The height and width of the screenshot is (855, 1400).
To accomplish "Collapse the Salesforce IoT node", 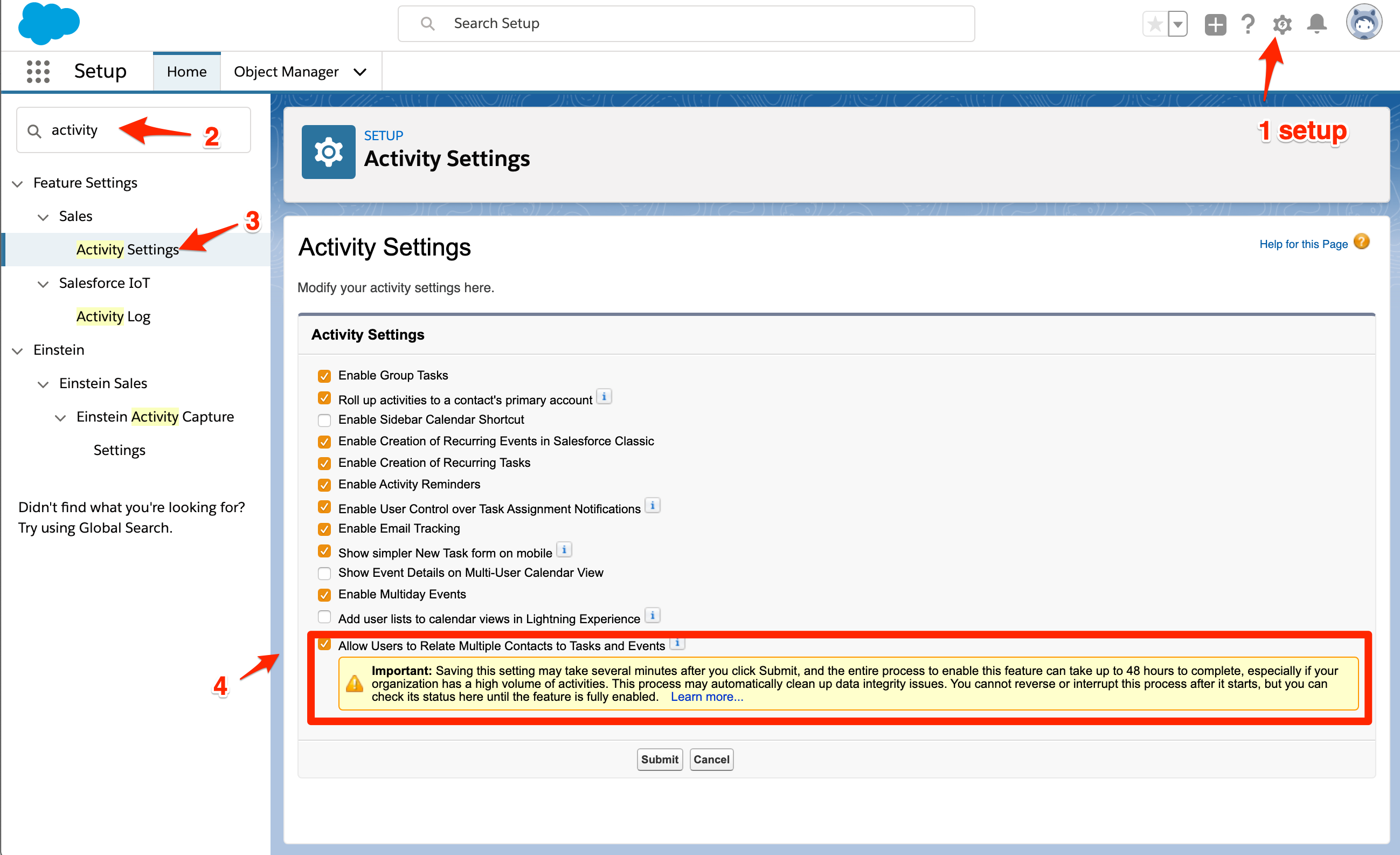I will click(x=43, y=284).
